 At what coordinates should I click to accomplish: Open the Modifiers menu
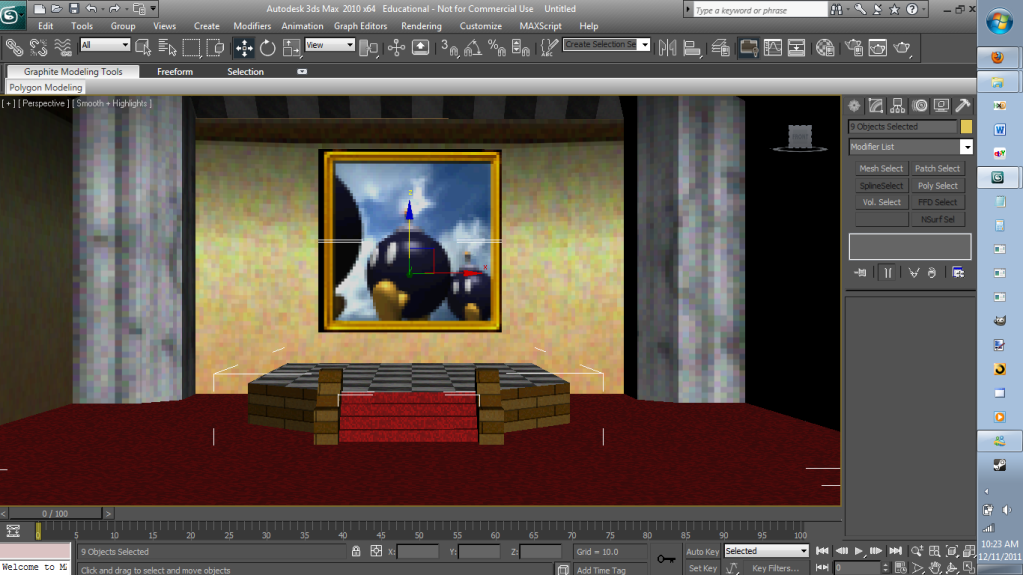click(252, 26)
